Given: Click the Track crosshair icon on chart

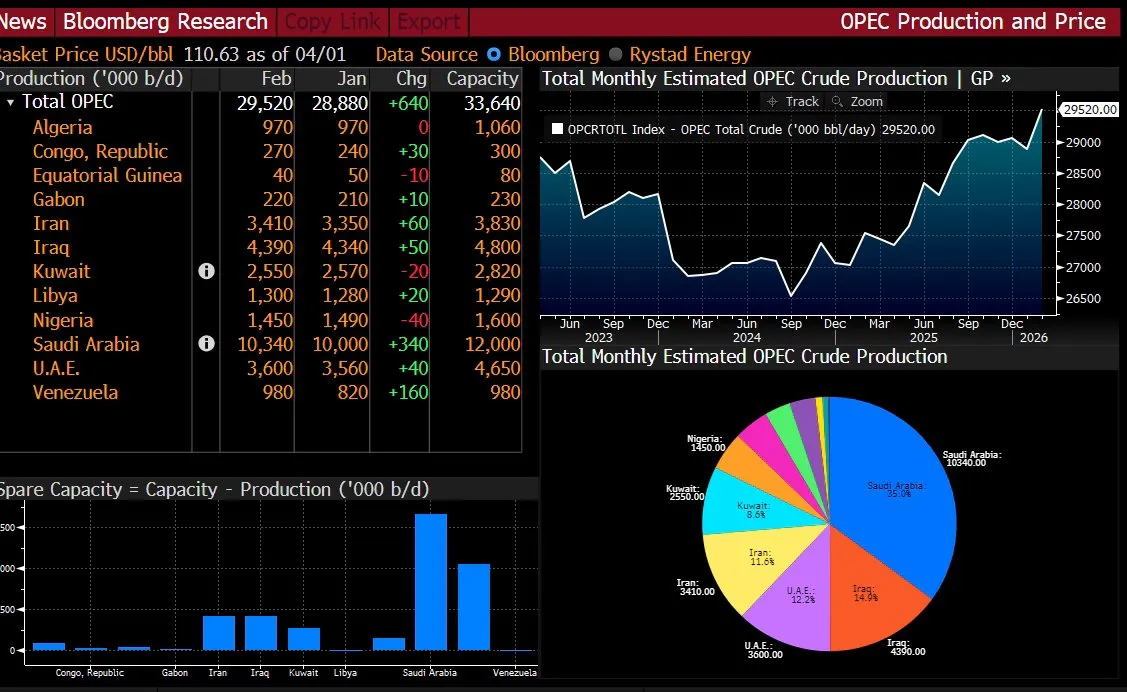Looking at the screenshot, I should click(x=773, y=102).
